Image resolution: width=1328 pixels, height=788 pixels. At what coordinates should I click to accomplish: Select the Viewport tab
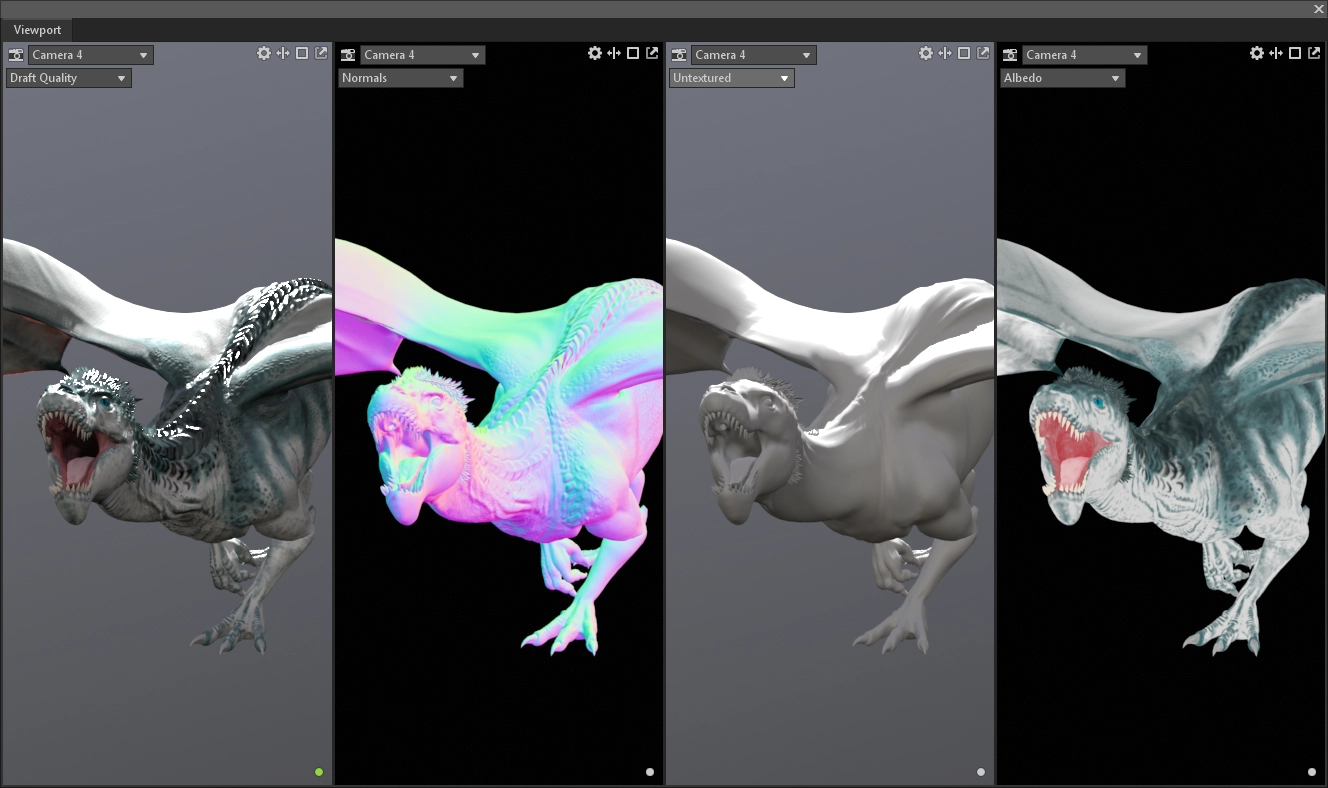point(37,30)
